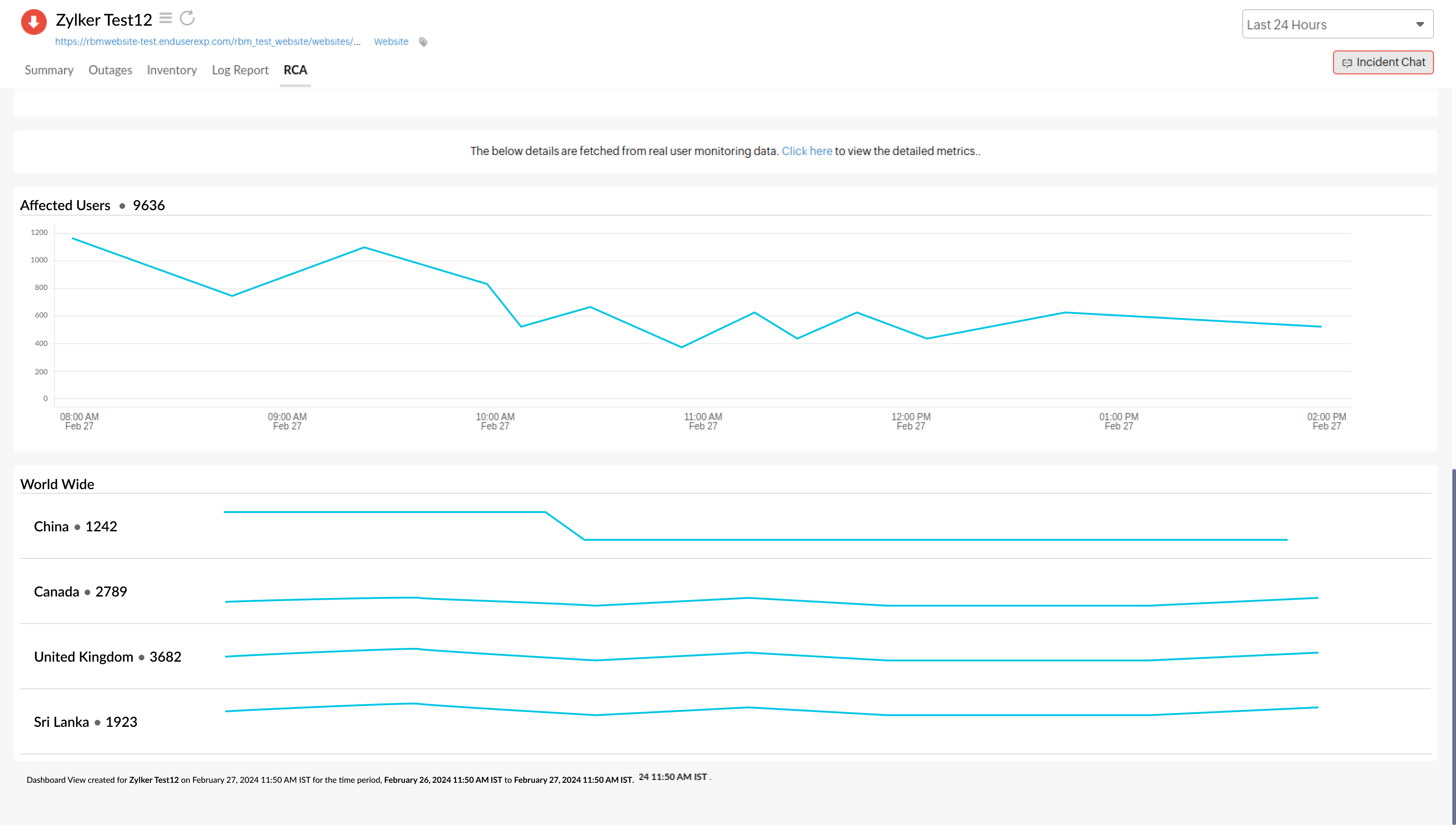
Task: Click the red down-status monitor icon
Action: point(33,22)
